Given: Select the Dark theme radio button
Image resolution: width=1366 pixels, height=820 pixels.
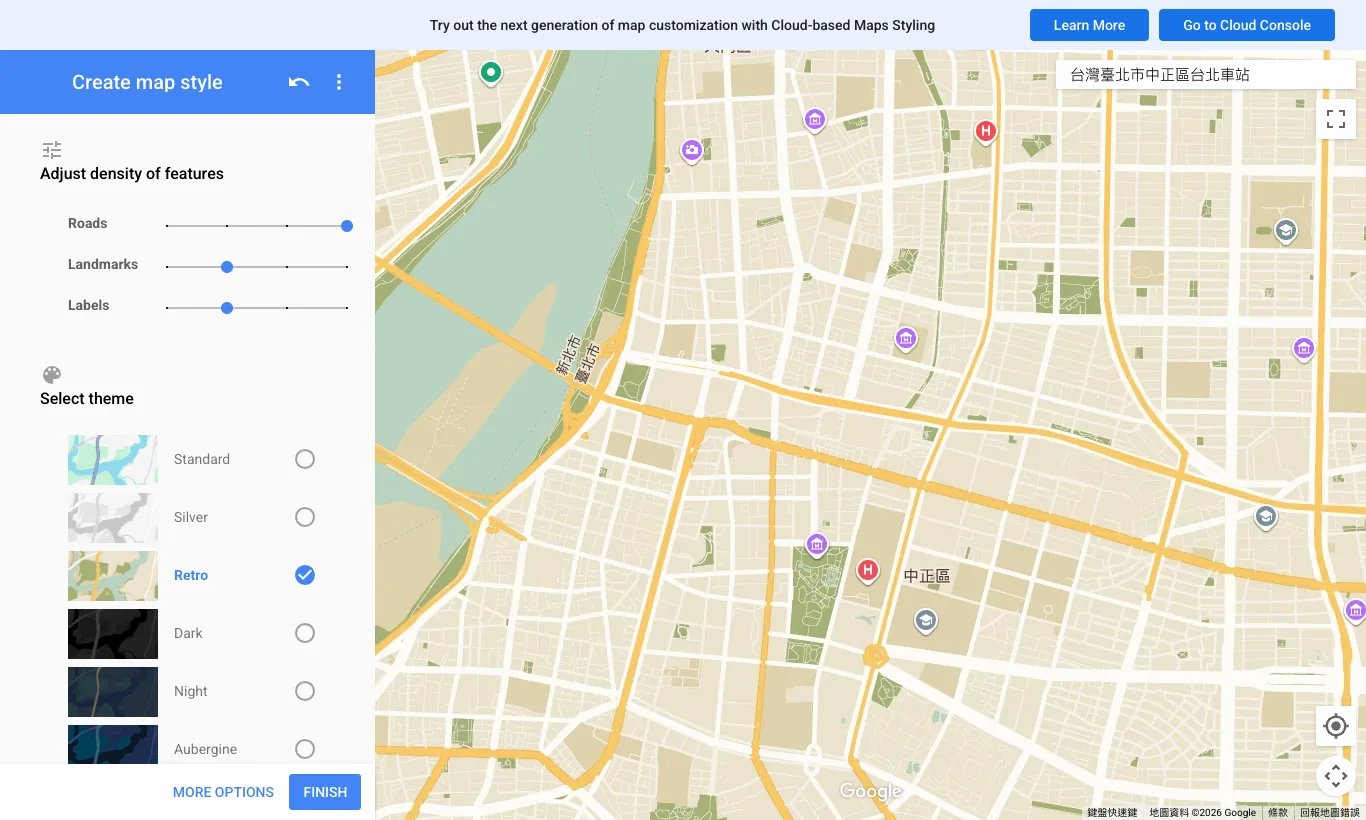Looking at the screenshot, I should 305,633.
